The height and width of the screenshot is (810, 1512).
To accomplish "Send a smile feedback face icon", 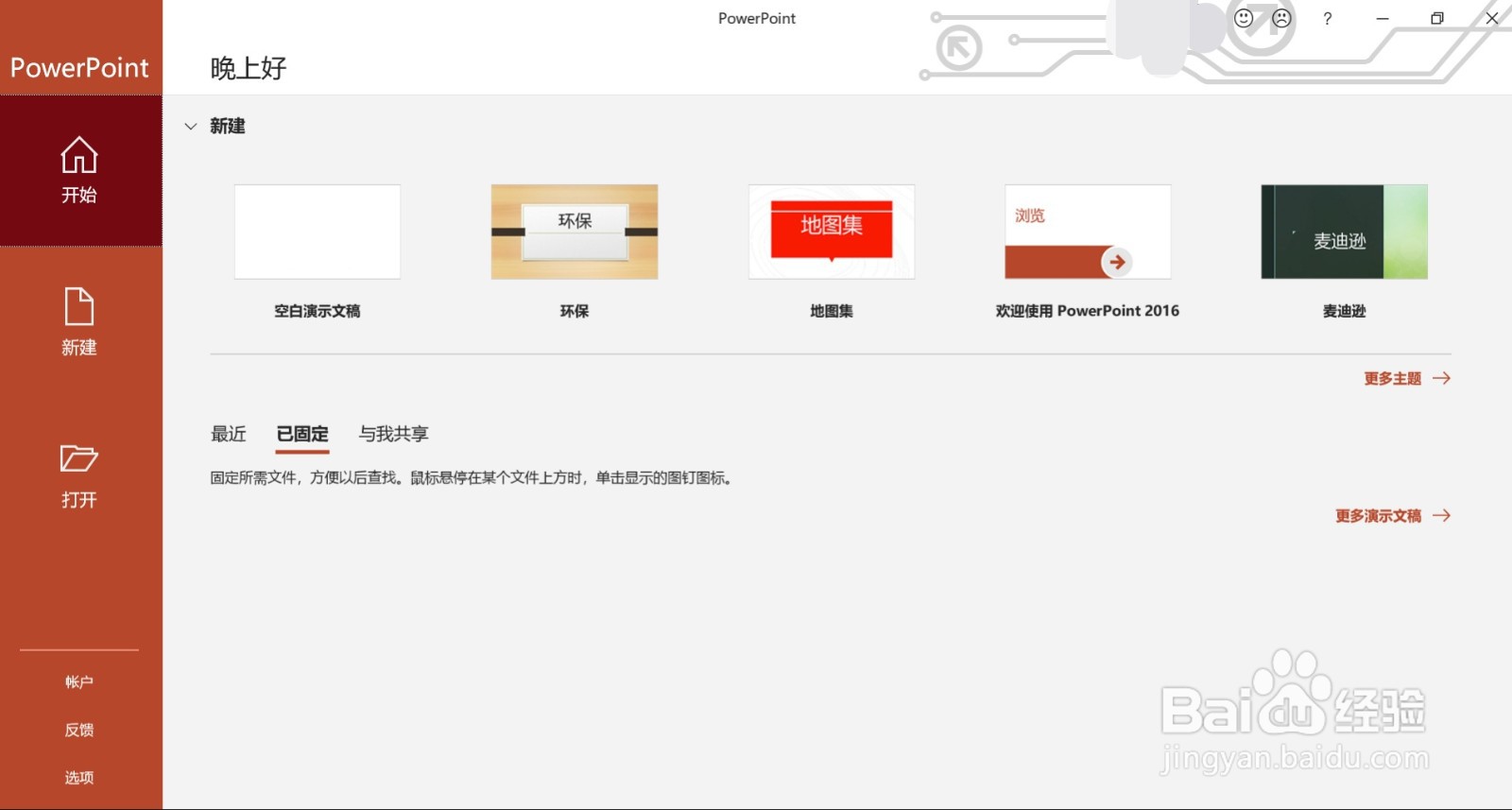I will (x=1244, y=18).
